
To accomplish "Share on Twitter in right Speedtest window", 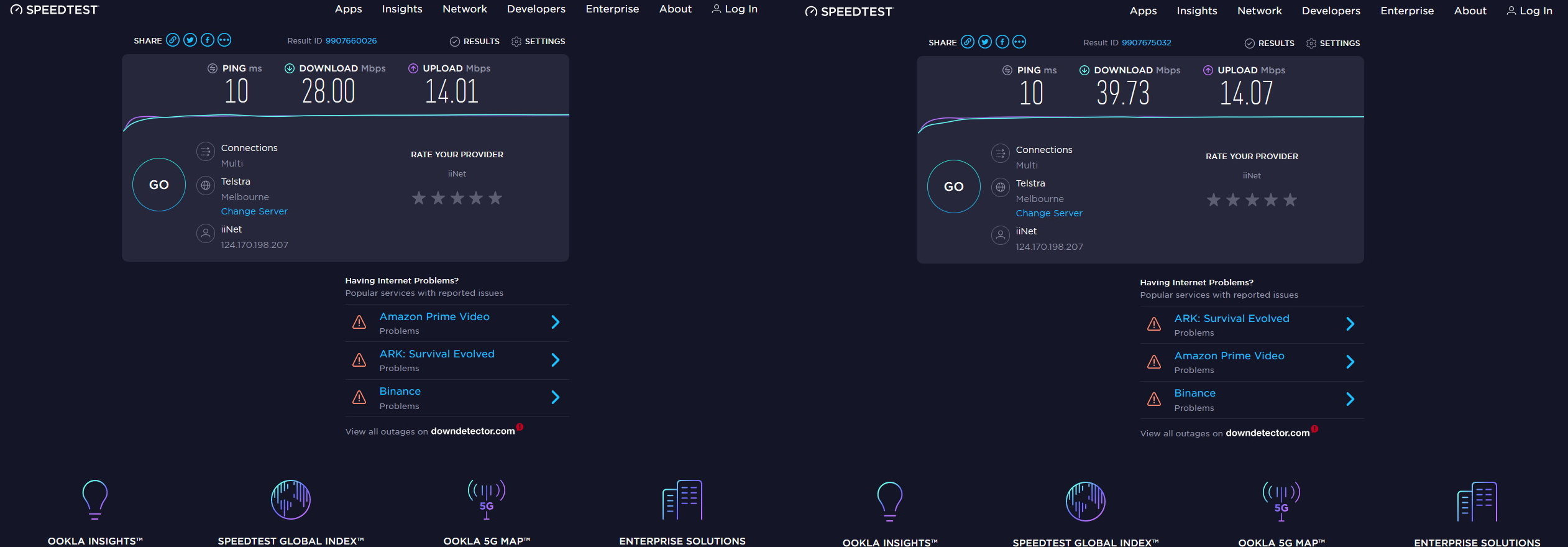I will [985, 42].
